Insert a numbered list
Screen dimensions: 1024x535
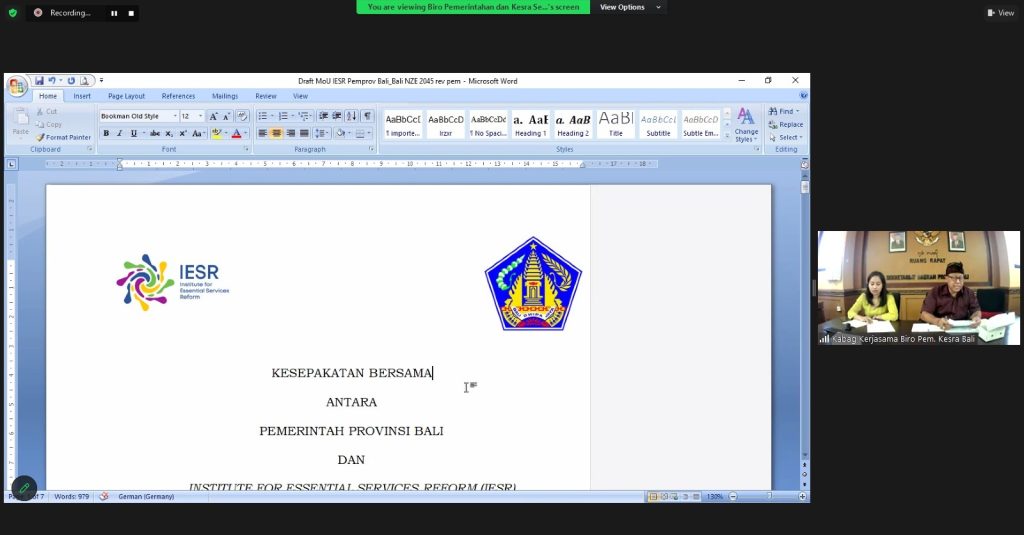coord(283,116)
